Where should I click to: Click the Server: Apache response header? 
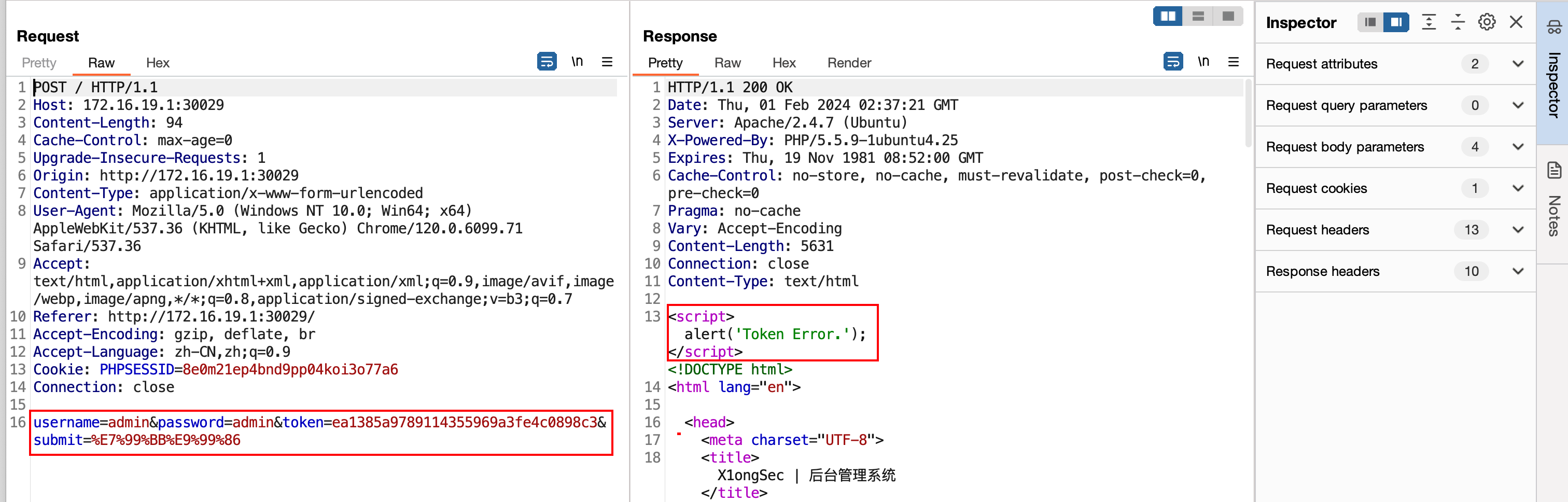788,122
